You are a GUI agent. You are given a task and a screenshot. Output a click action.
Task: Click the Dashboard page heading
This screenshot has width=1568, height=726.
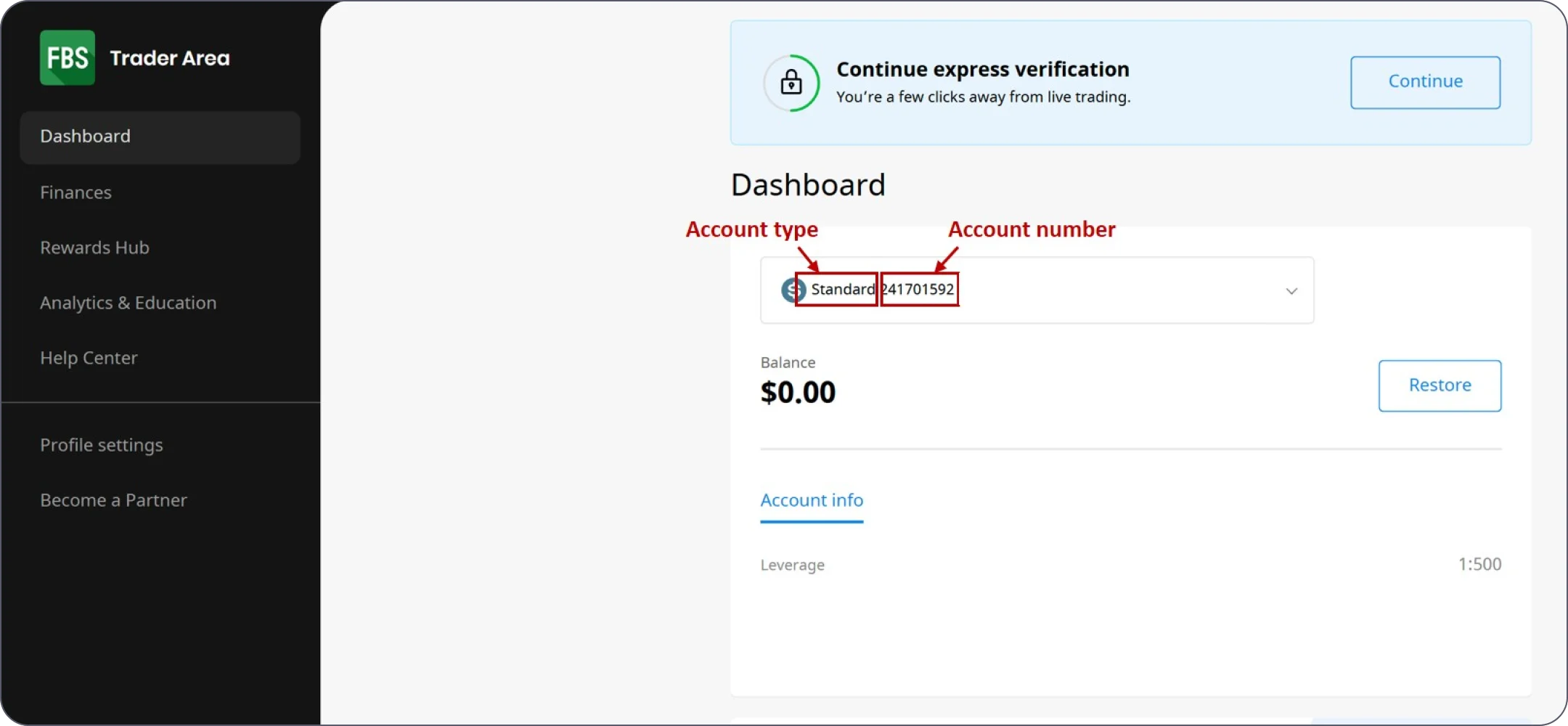click(808, 185)
